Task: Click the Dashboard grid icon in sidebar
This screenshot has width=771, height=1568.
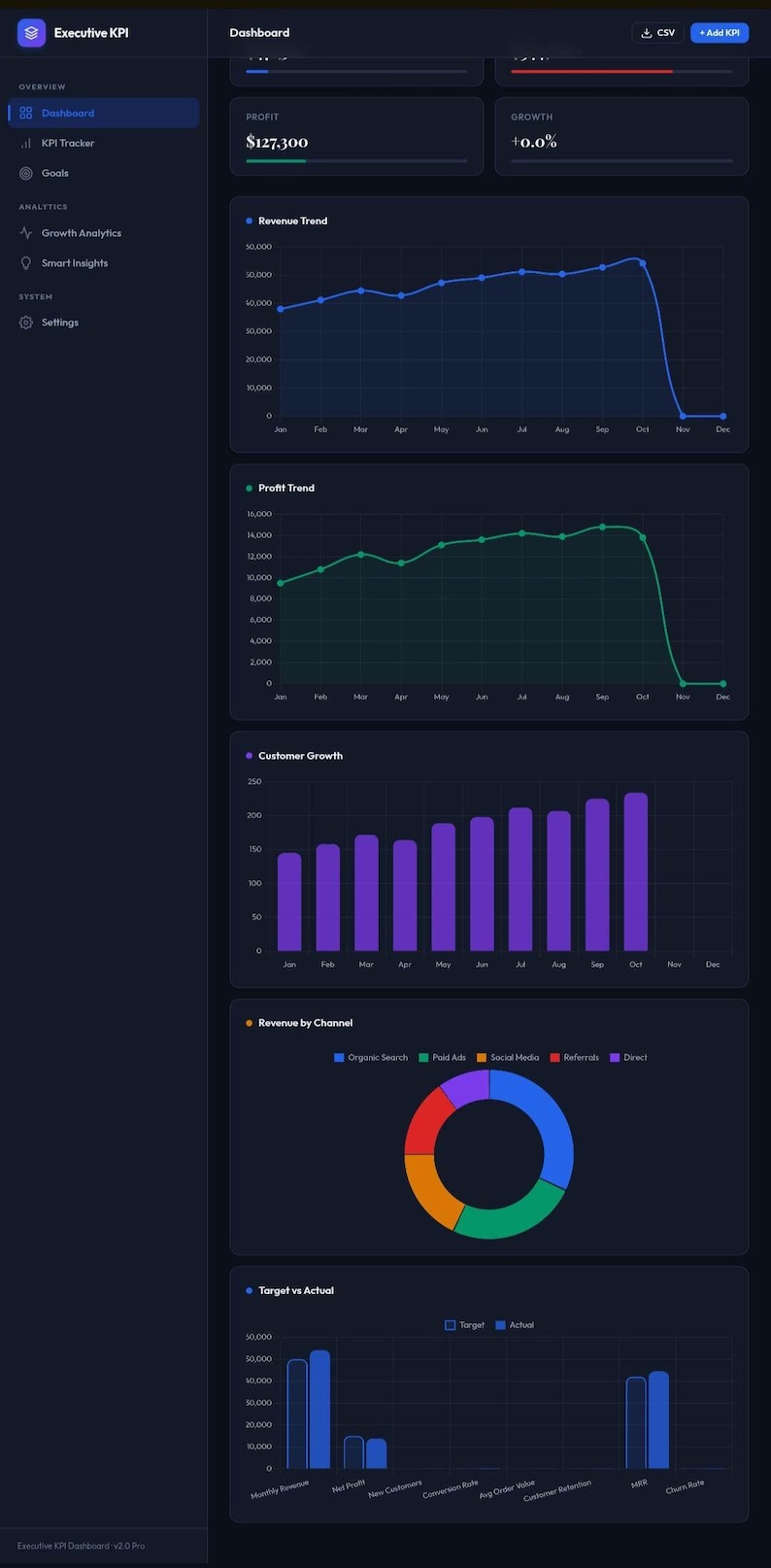Action: 26,113
